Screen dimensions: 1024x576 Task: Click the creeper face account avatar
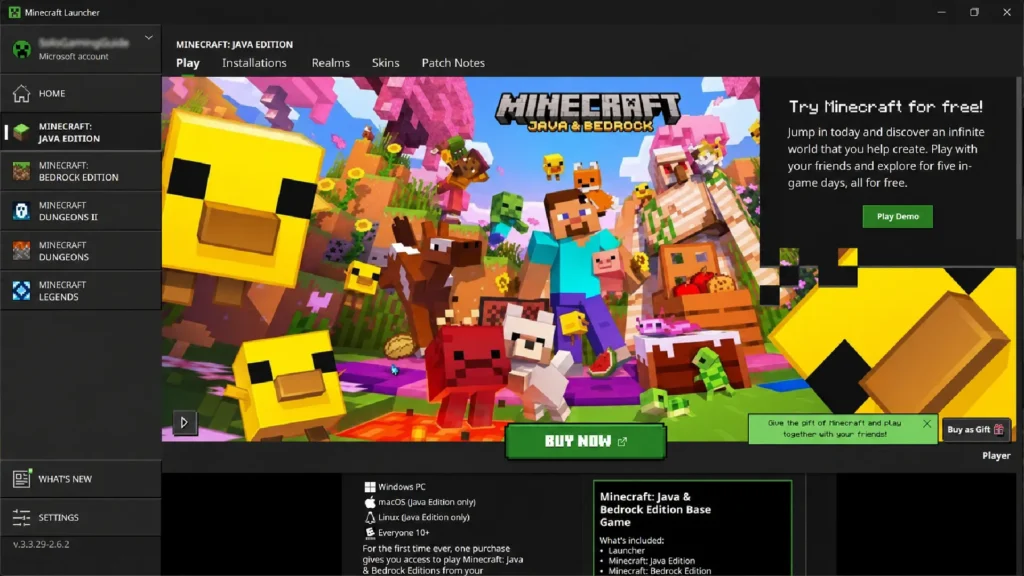pyautogui.click(x=22, y=49)
